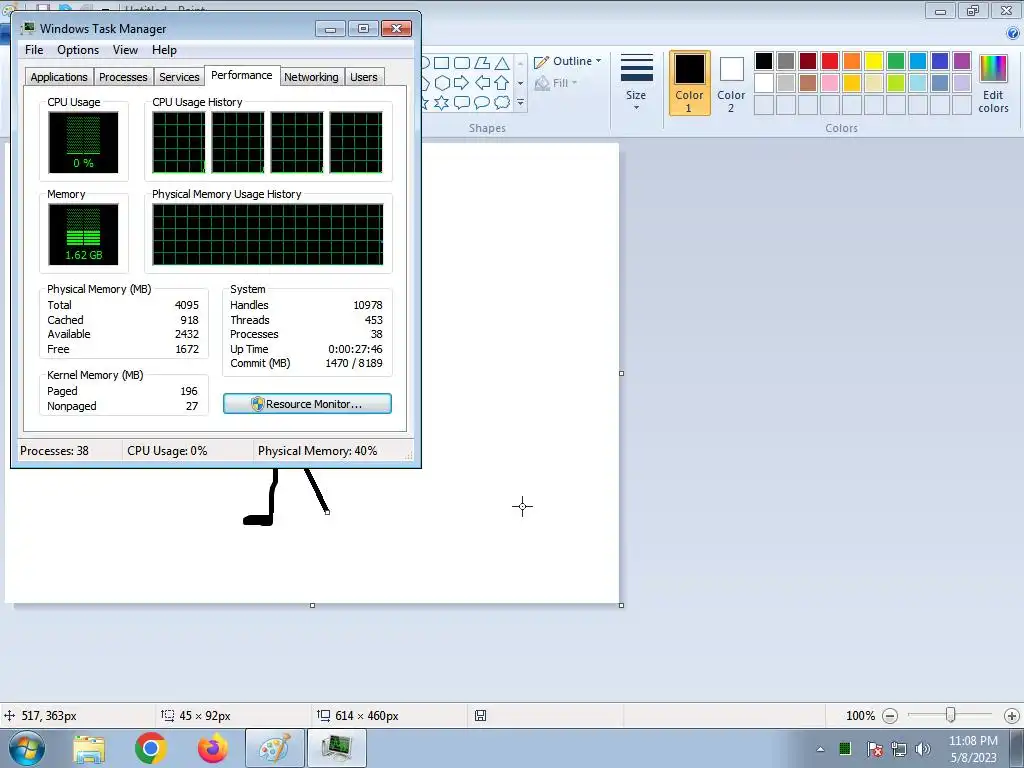Select the hexagon shape in Paint

[442, 83]
